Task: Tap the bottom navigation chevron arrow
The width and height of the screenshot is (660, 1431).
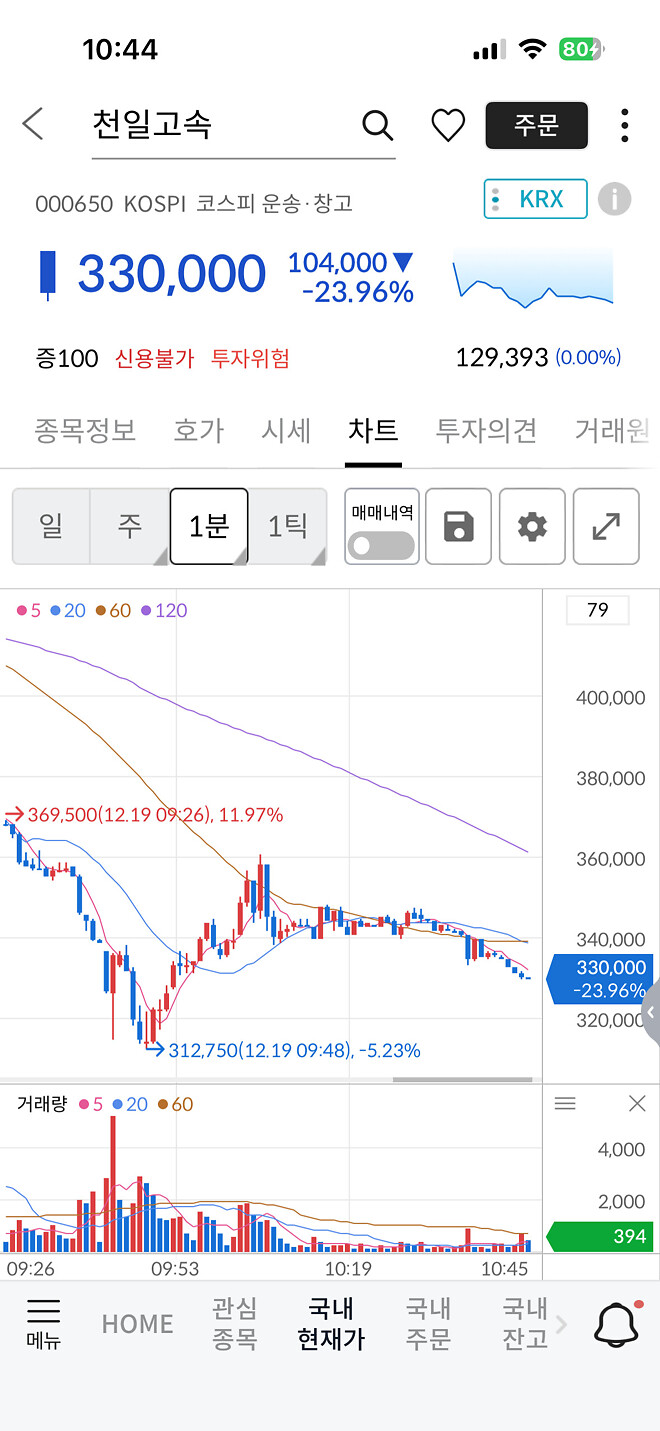Action: [560, 1322]
